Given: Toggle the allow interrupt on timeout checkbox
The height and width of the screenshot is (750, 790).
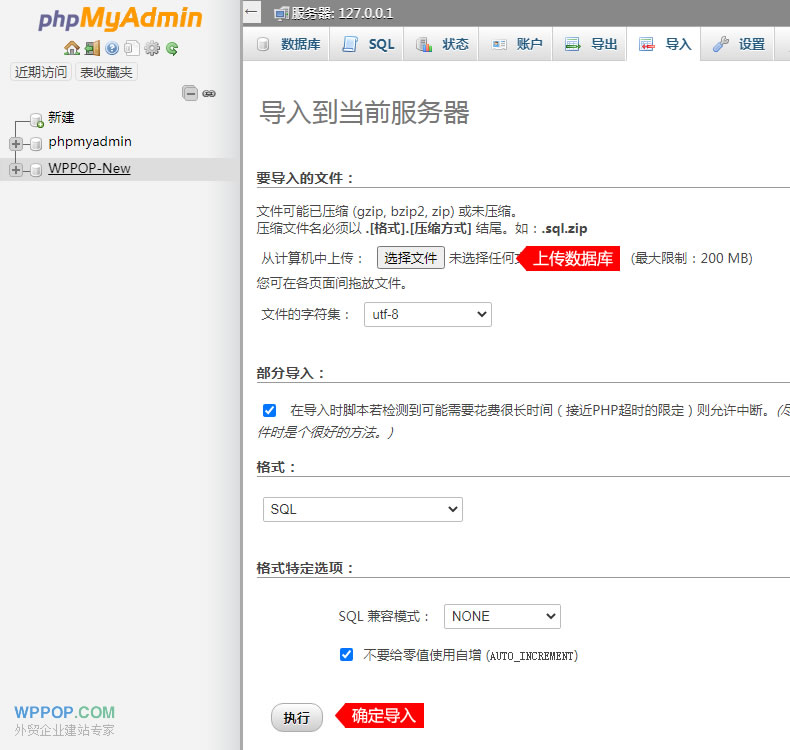Looking at the screenshot, I should click(269, 410).
